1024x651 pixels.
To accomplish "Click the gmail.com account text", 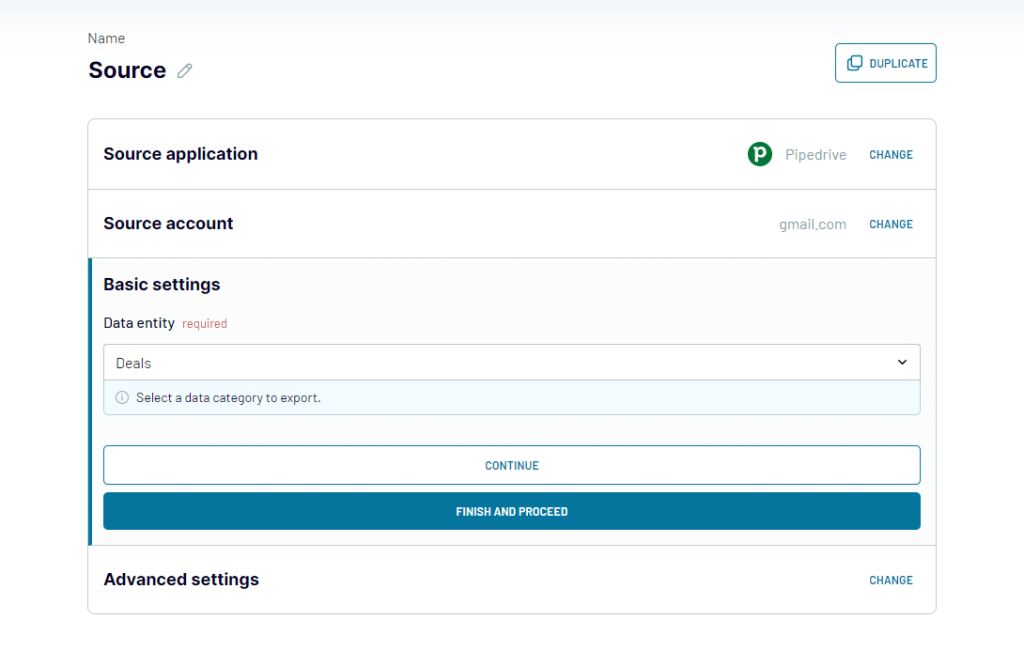I will pyautogui.click(x=812, y=225).
